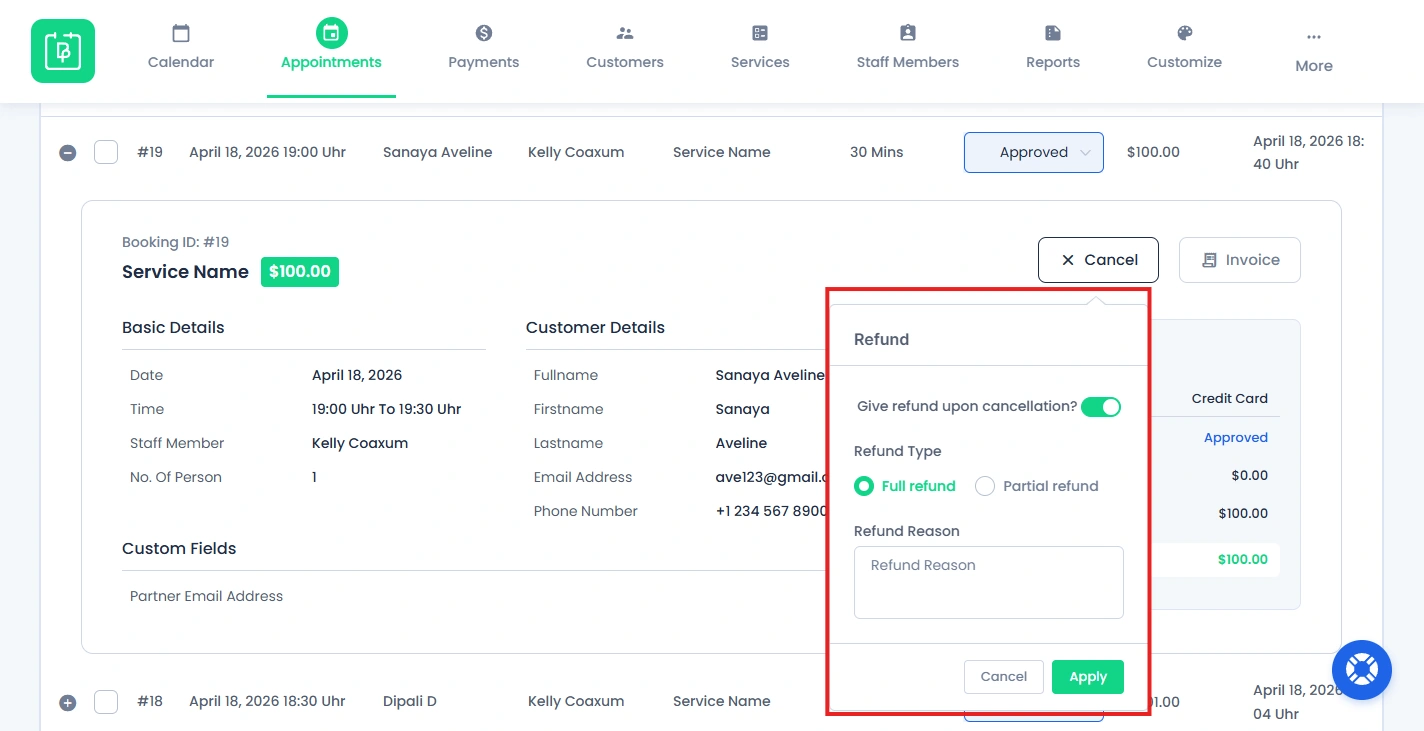Click the Reports document icon

click(1053, 33)
